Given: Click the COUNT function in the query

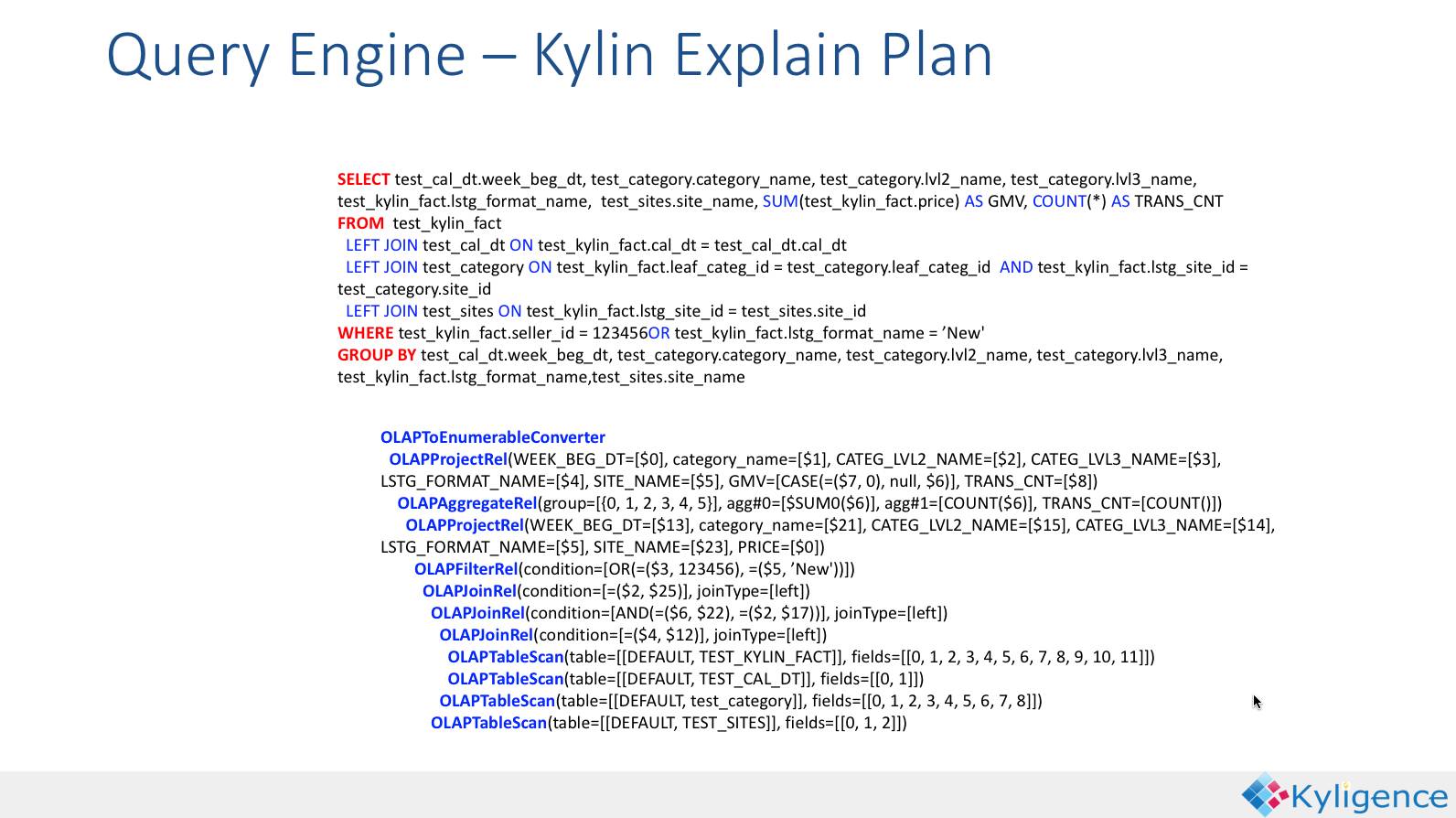Looking at the screenshot, I should (x=1059, y=201).
